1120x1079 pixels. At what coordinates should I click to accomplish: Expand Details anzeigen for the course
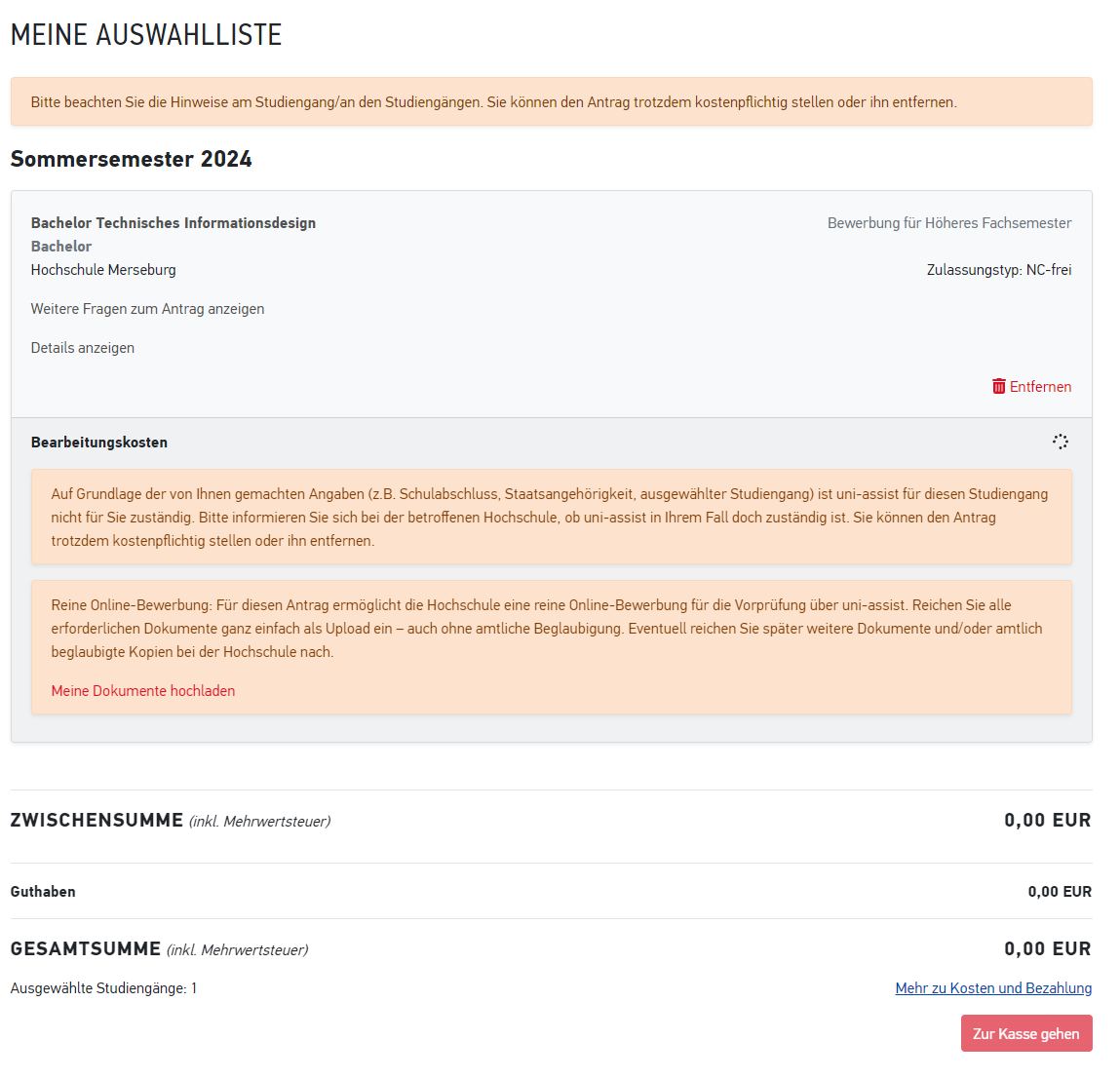tap(83, 348)
